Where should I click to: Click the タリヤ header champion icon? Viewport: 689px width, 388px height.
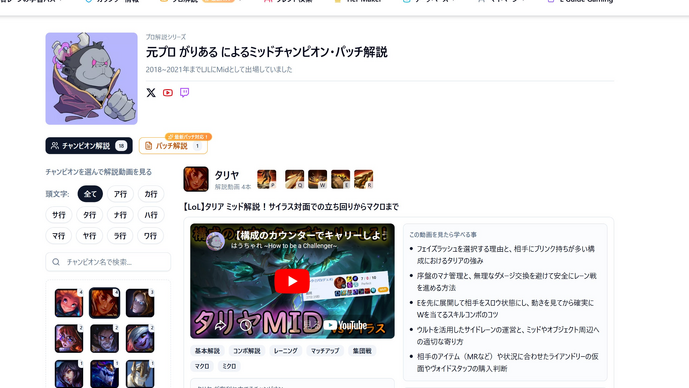pyautogui.click(x=196, y=179)
